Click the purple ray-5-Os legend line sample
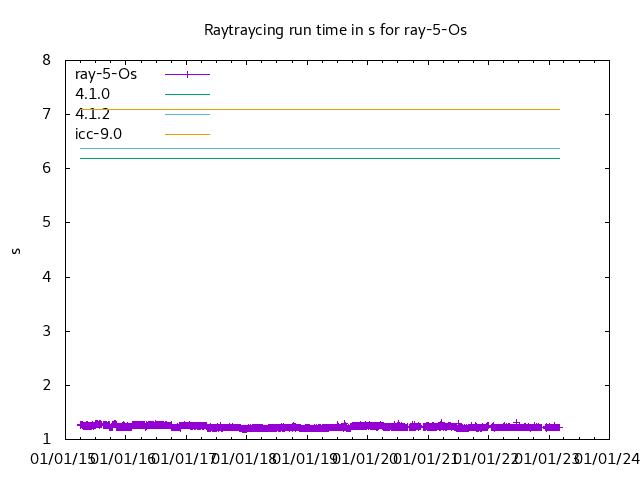The image size is (640, 480). click(x=187, y=74)
